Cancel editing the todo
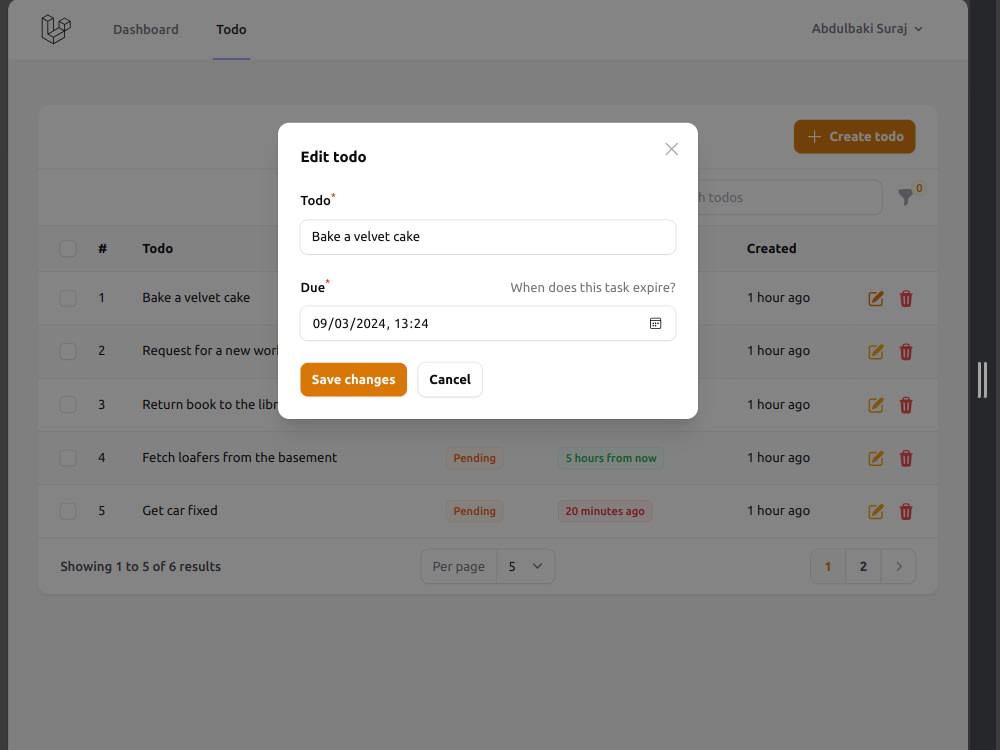Screen dimensions: 1000x750 coord(449,379)
